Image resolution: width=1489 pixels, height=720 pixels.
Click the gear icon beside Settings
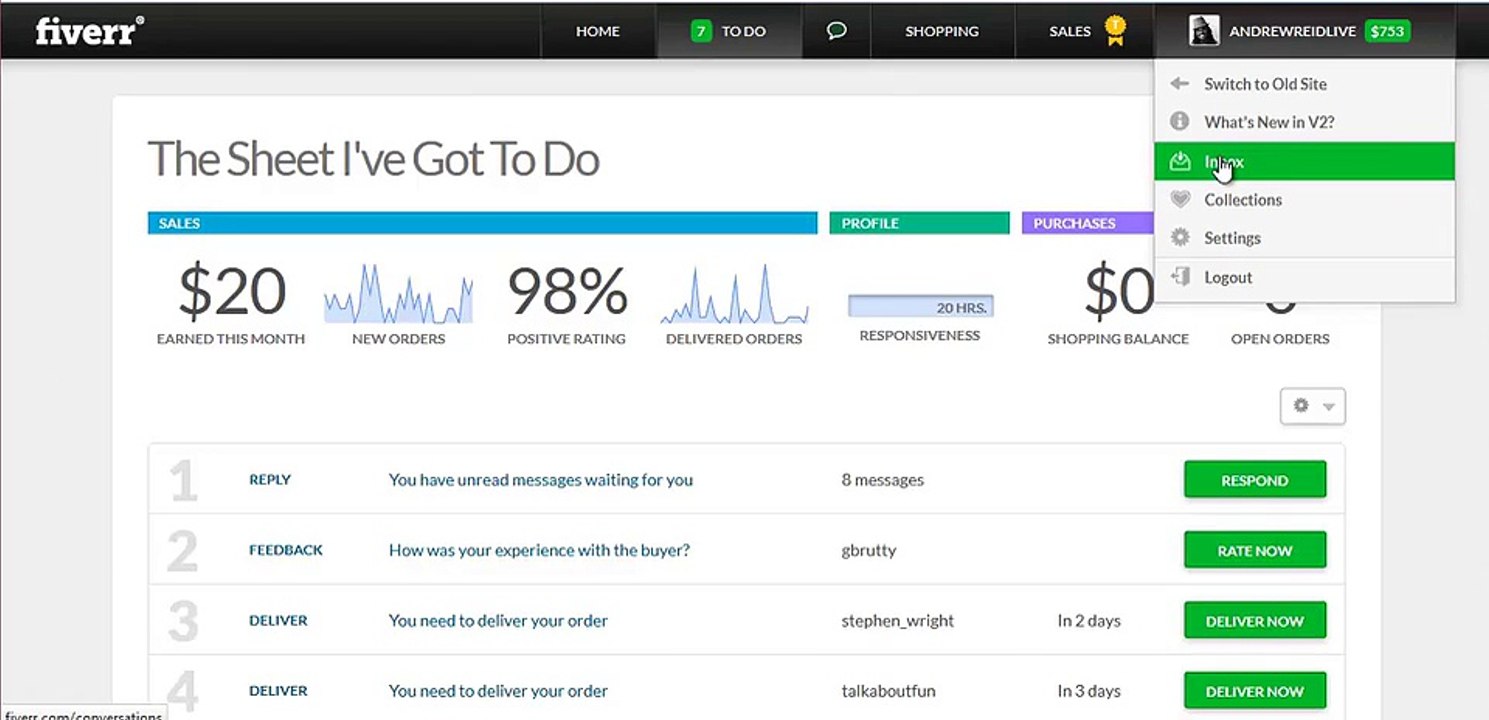[1180, 238]
